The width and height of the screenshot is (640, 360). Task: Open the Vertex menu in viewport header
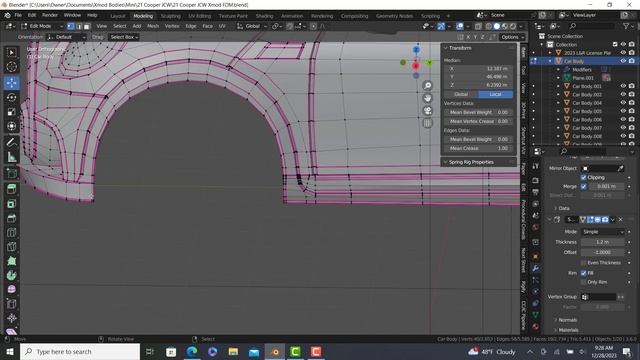coord(172,26)
